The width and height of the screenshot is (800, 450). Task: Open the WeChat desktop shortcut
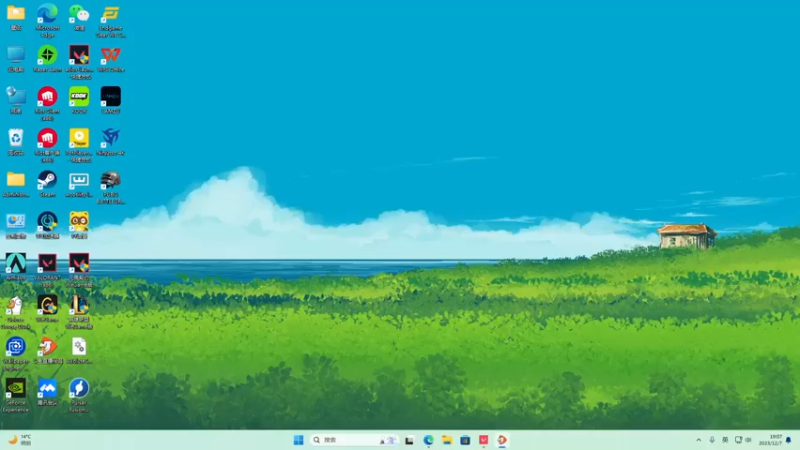click(79, 17)
